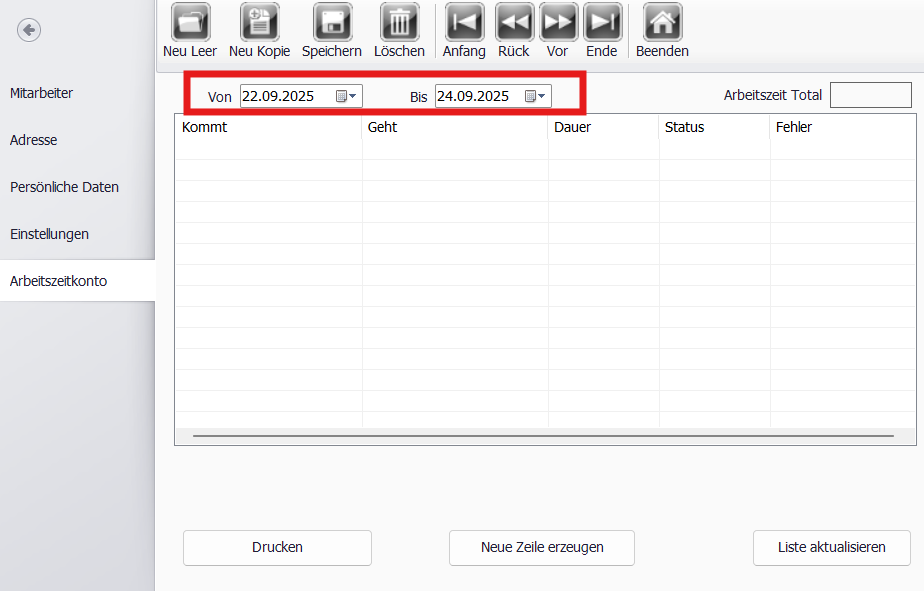
Task: Click the round back arrow button
Action: point(29,30)
